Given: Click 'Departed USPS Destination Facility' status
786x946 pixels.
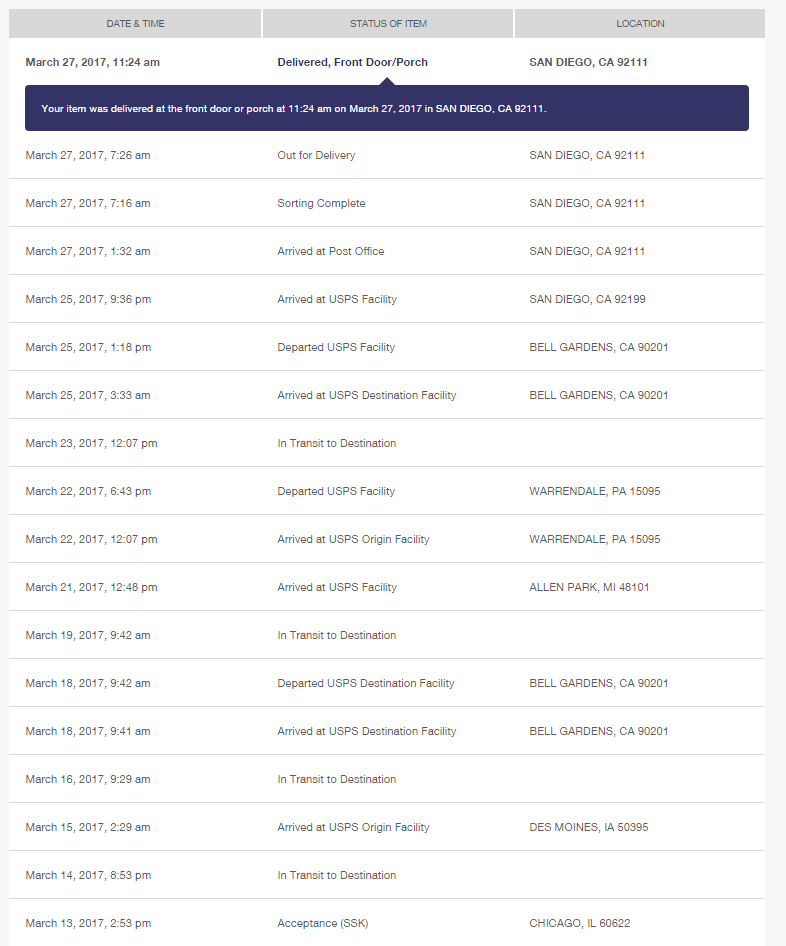Looking at the screenshot, I should click(366, 683).
